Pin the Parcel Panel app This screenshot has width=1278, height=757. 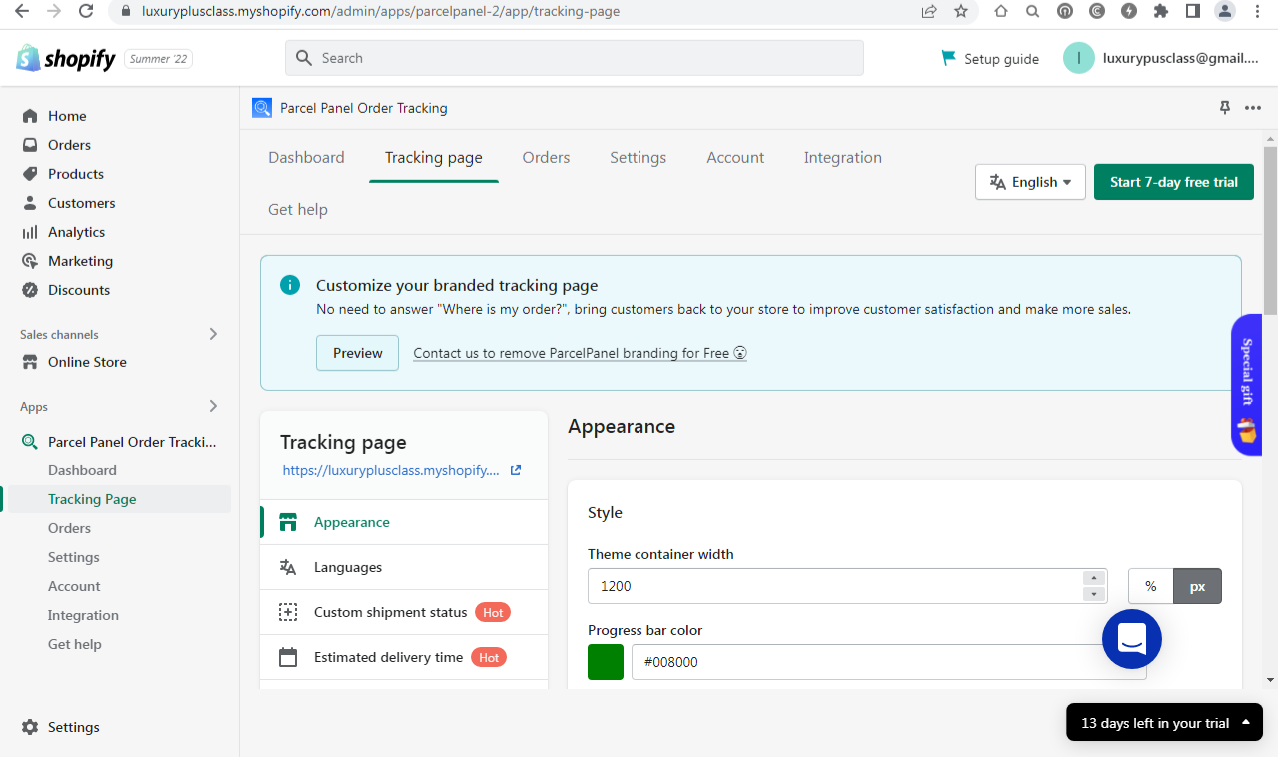point(1225,108)
